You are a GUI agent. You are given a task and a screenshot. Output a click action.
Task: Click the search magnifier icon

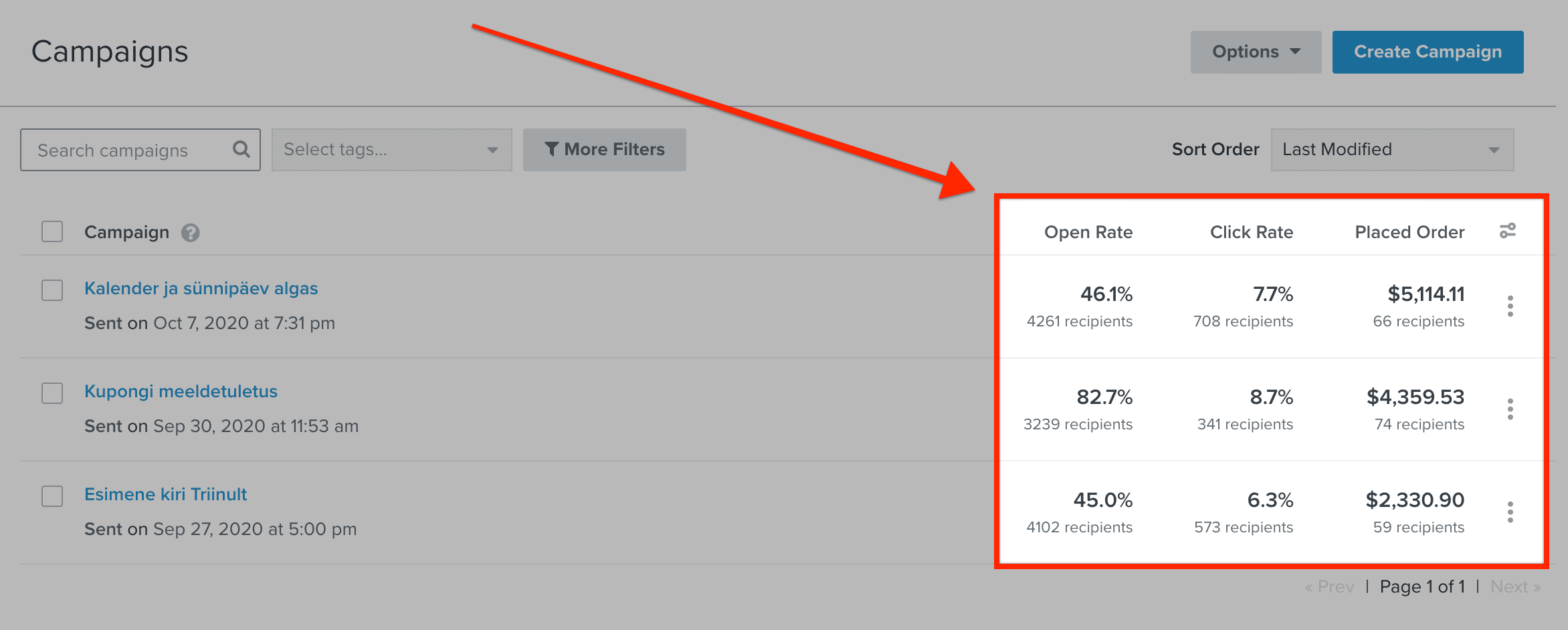(x=241, y=149)
